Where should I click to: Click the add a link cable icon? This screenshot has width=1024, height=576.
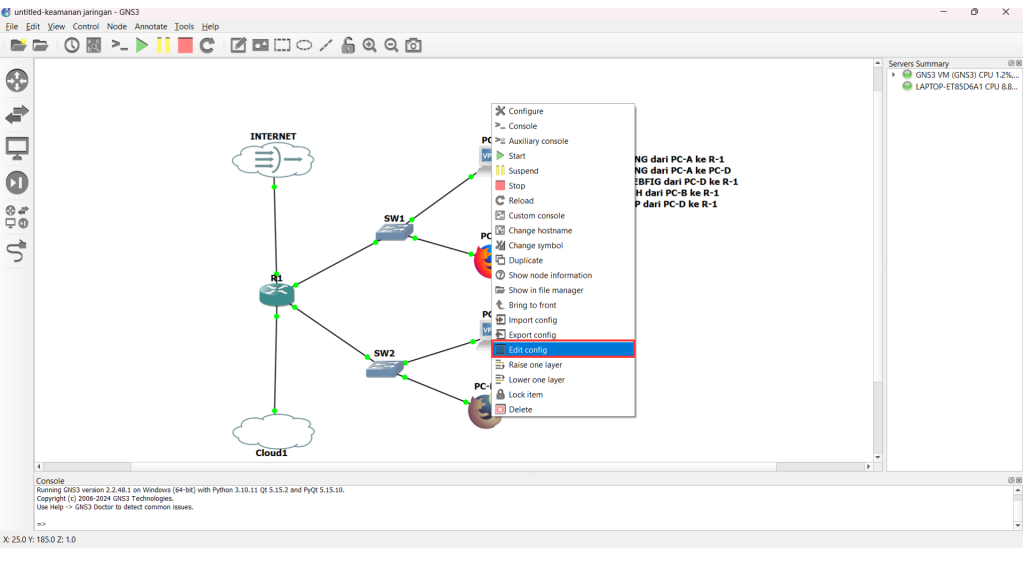(x=17, y=251)
